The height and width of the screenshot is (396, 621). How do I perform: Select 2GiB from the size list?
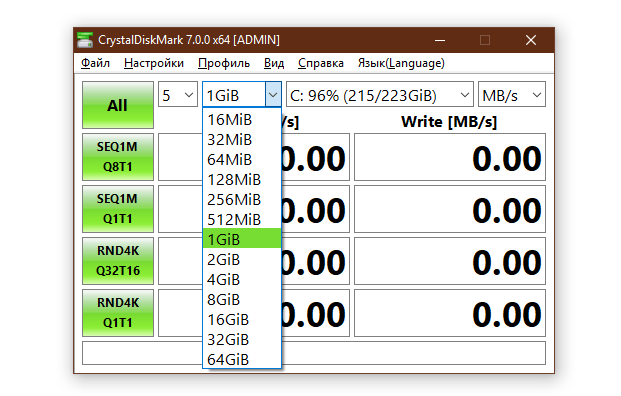[242, 259]
